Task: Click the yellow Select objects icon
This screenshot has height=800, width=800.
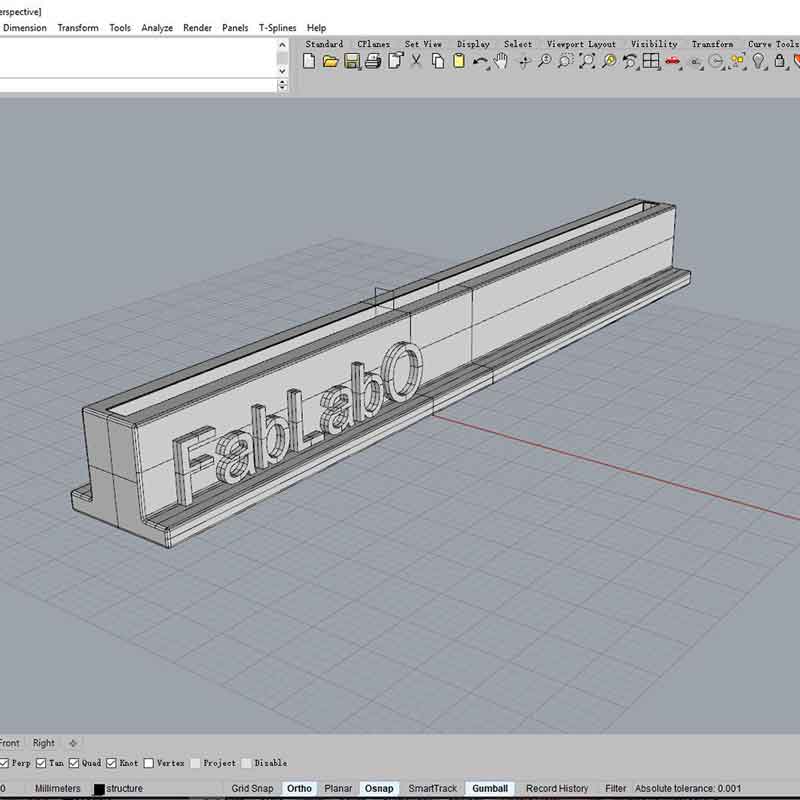Action: (x=737, y=61)
